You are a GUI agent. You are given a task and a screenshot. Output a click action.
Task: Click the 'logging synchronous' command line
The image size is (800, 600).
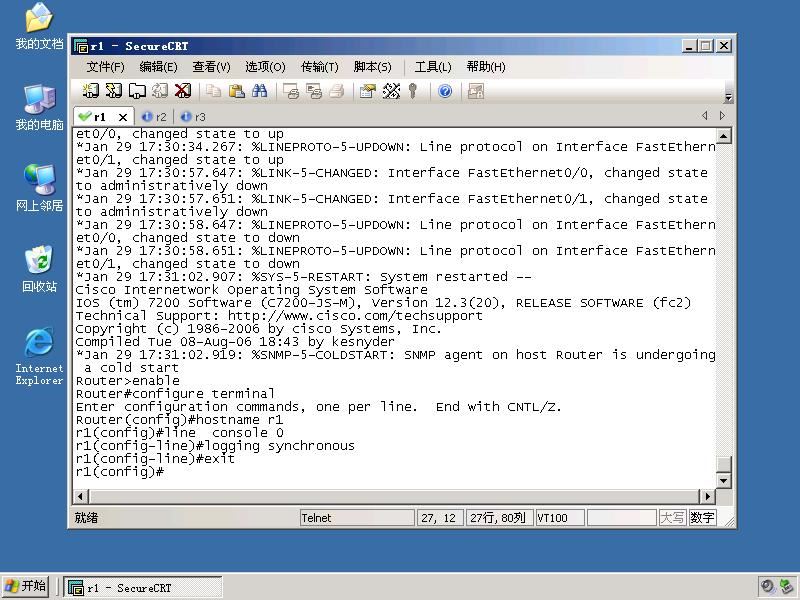click(215, 445)
